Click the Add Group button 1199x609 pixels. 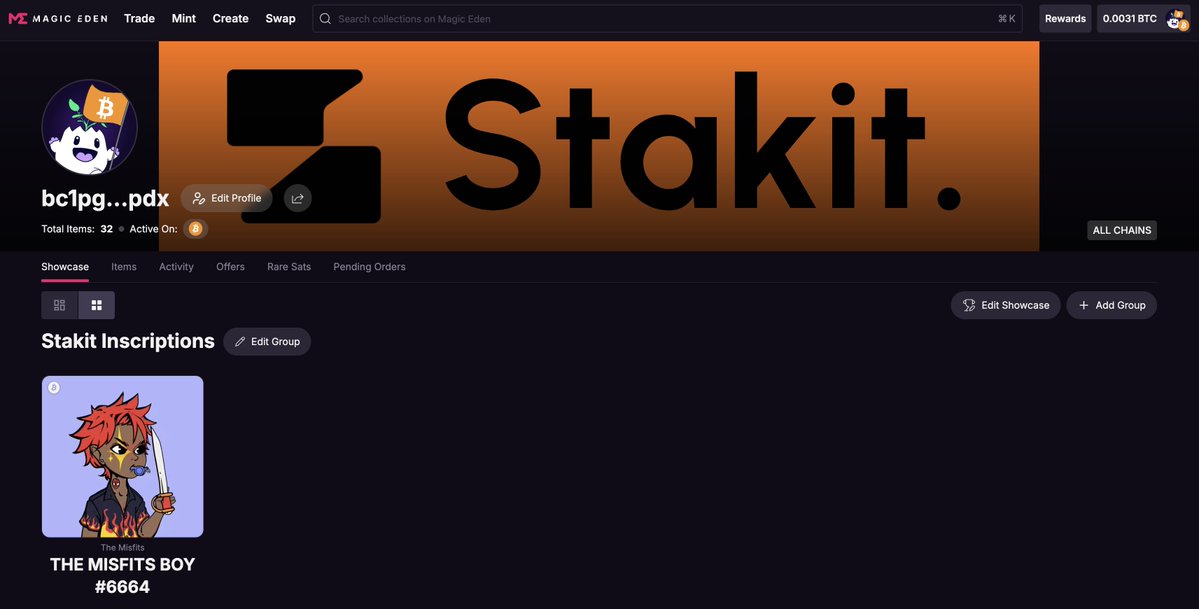1111,305
